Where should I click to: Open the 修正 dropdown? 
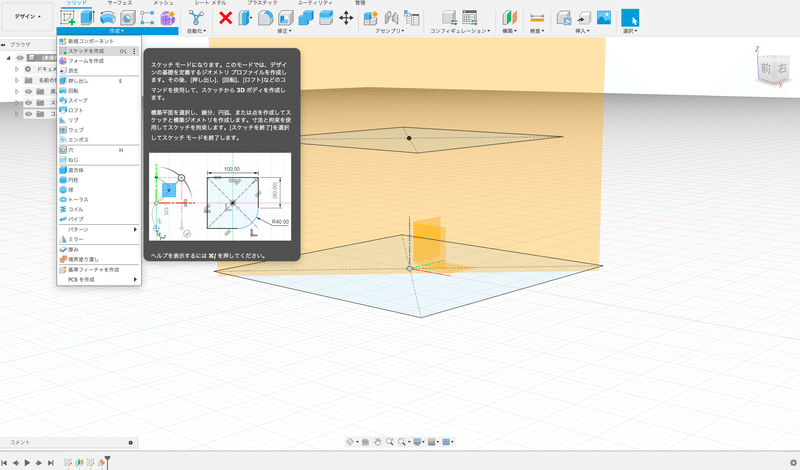tap(284, 31)
